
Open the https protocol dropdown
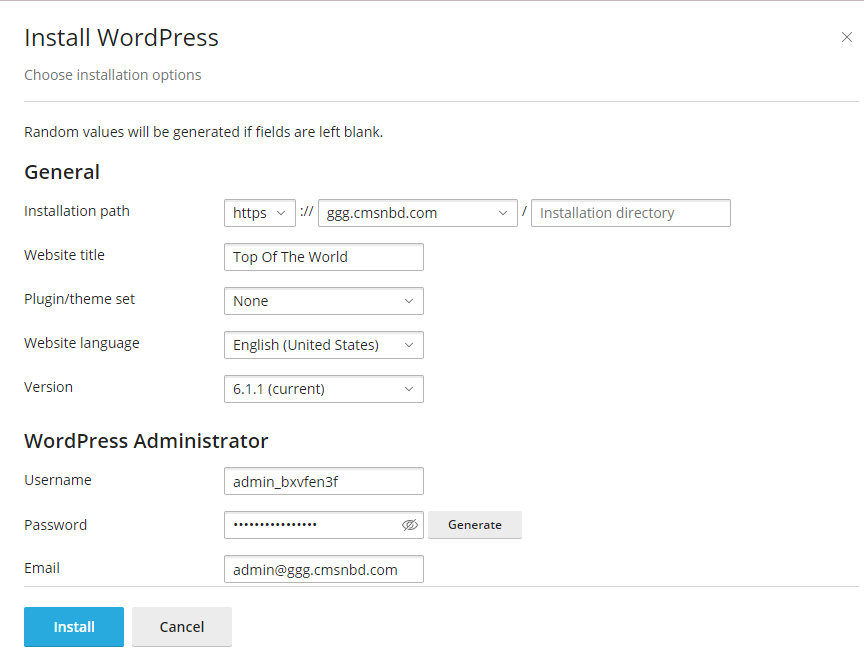tap(260, 213)
